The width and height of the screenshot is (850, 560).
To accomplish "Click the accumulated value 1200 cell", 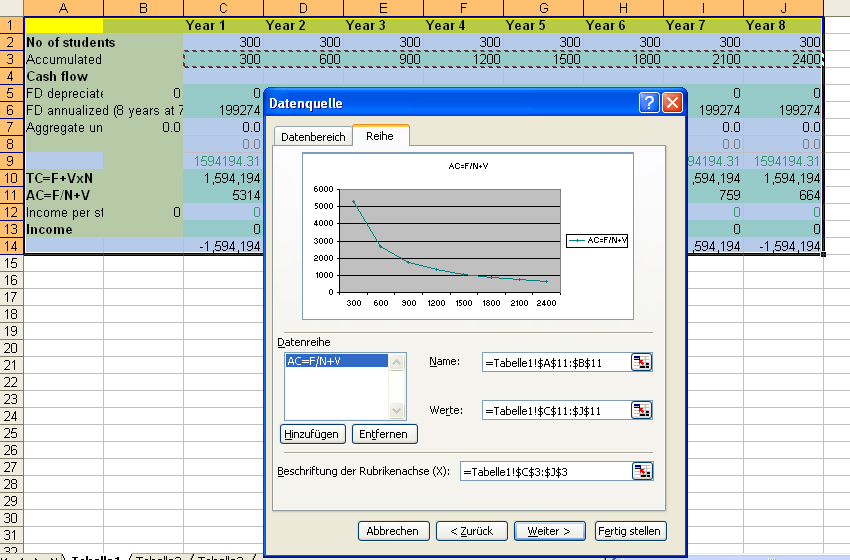I will pyautogui.click(x=463, y=59).
